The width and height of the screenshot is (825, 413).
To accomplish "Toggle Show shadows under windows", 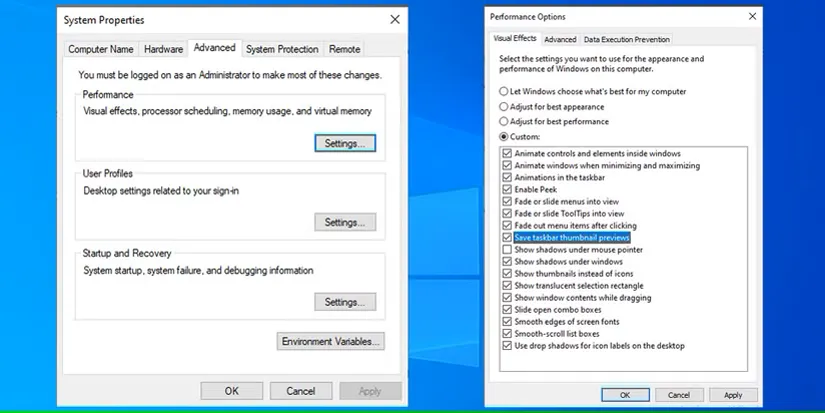I will click(507, 261).
